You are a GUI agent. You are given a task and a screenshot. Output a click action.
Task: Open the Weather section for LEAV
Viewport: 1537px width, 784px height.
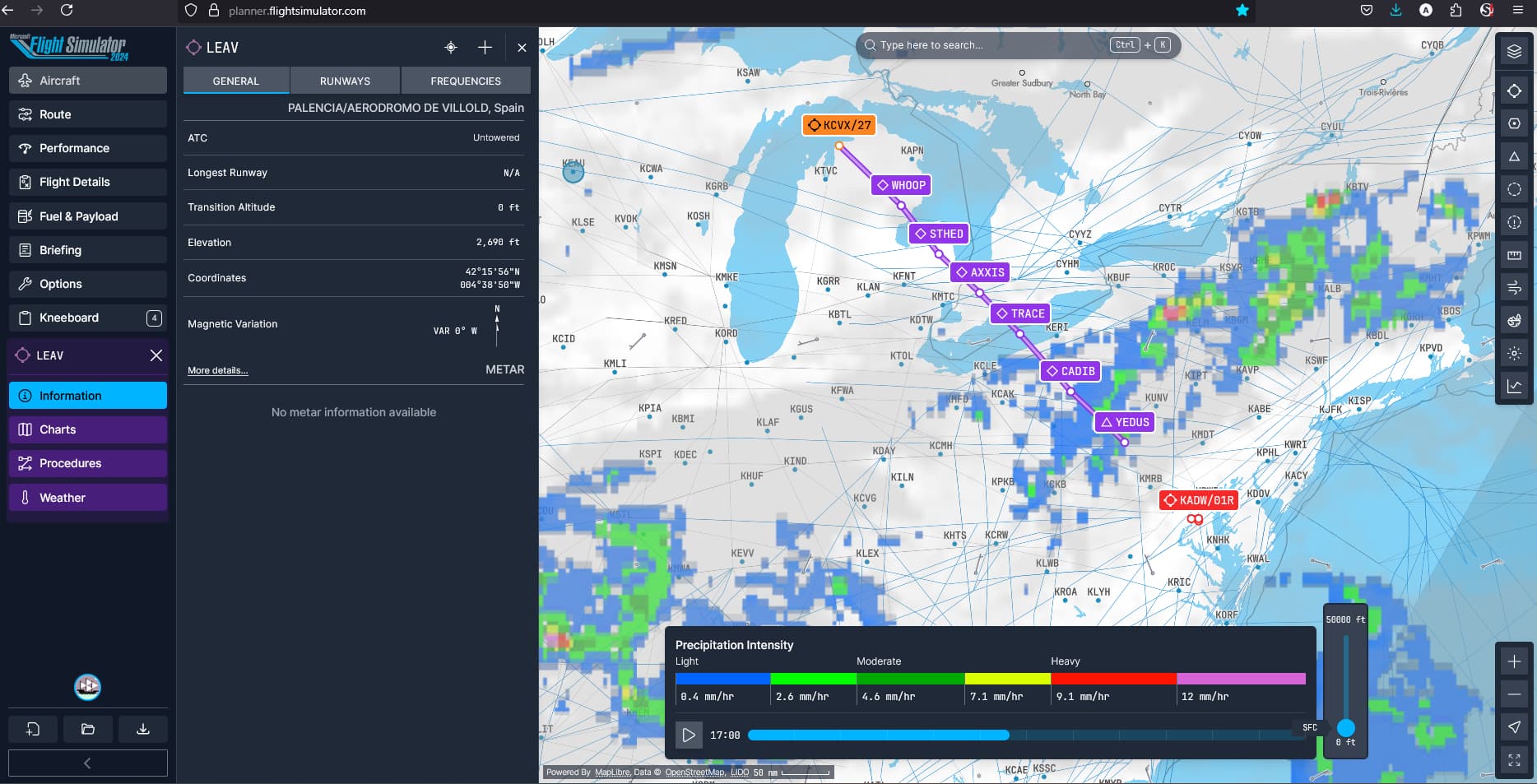pyautogui.click(x=87, y=497)
